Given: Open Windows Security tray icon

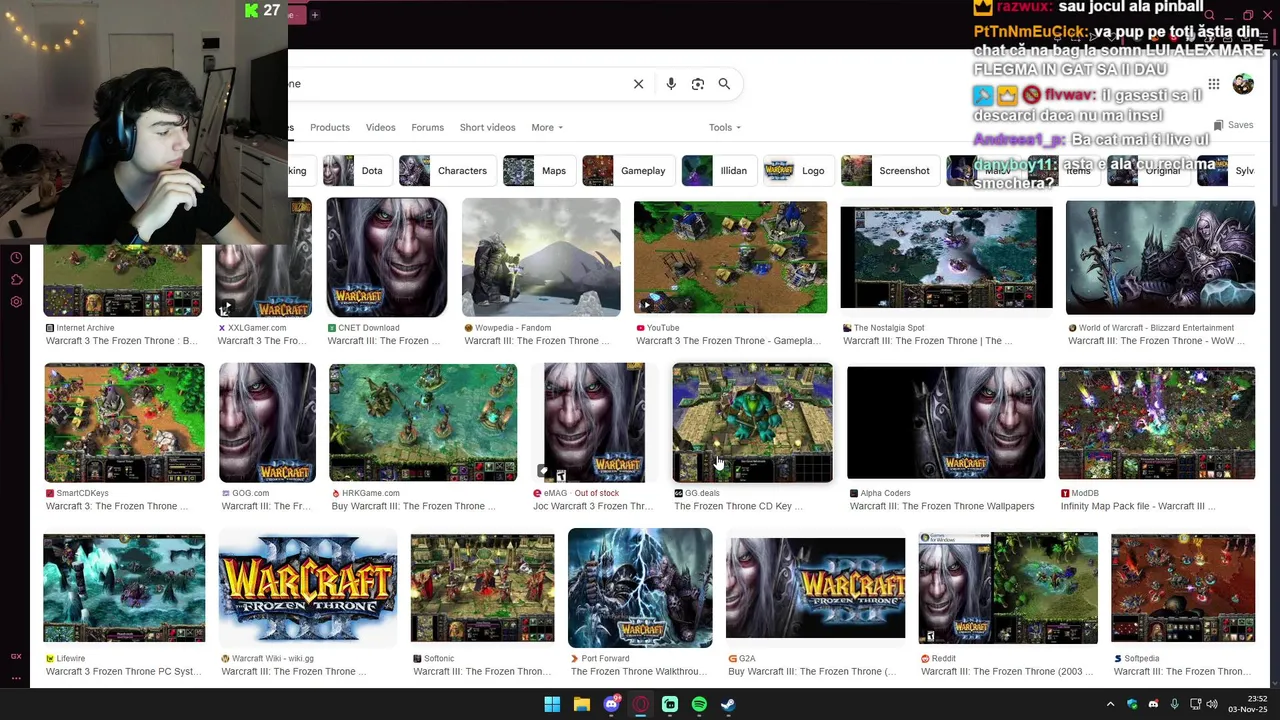Looking at the screenshot, I should (1132, 704).
